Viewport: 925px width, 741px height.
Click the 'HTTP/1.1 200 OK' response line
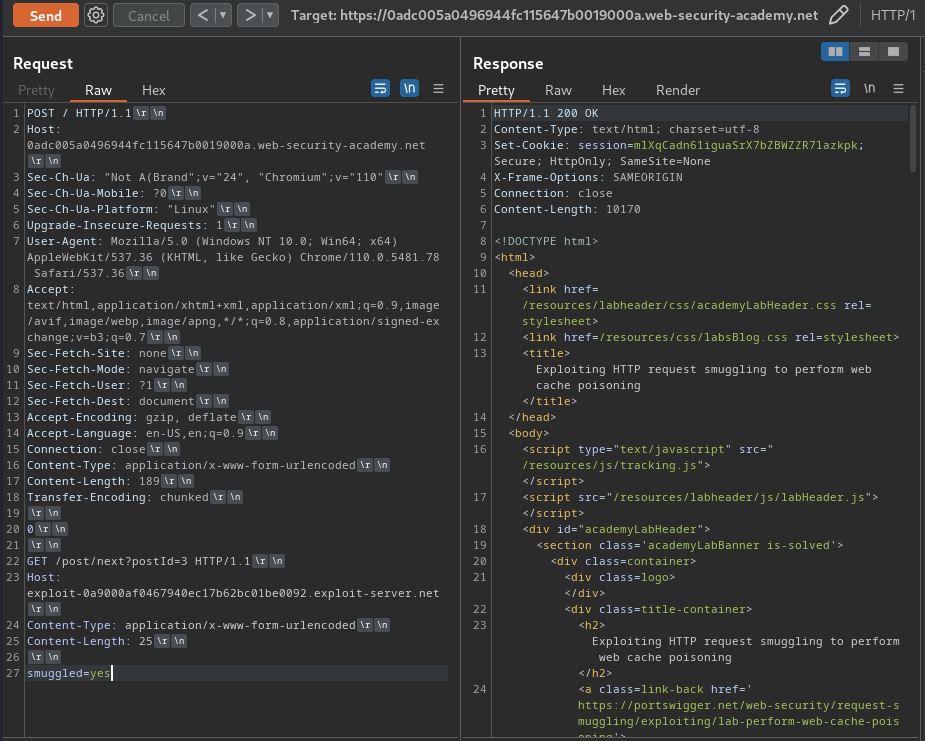coord(546,113)
